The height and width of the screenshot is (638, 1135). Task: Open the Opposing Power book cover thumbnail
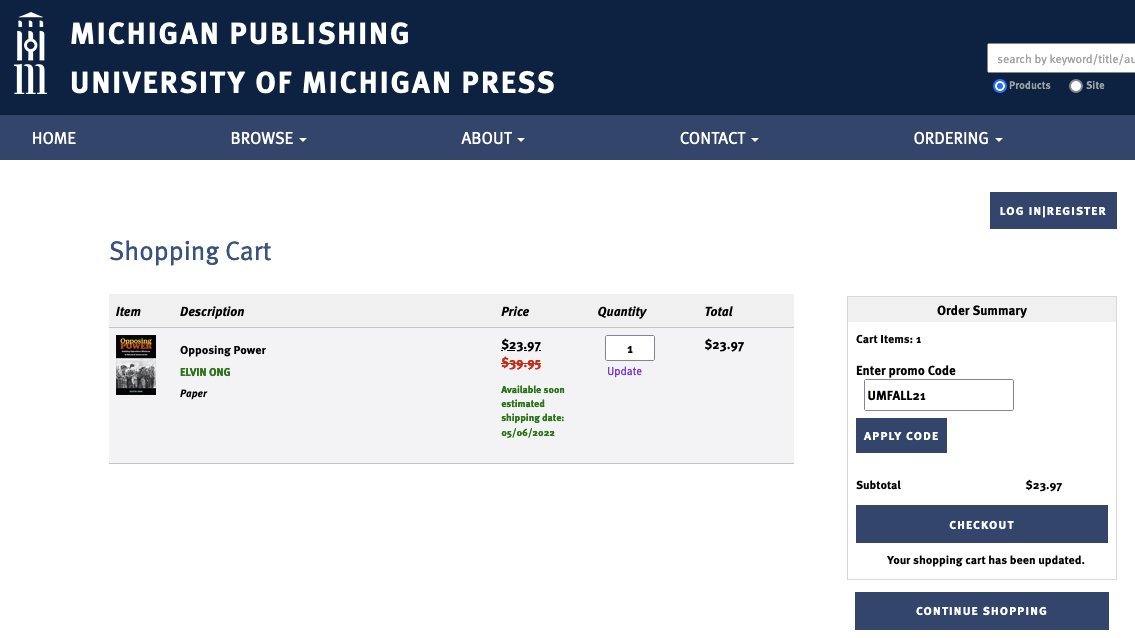click(136, 364)
